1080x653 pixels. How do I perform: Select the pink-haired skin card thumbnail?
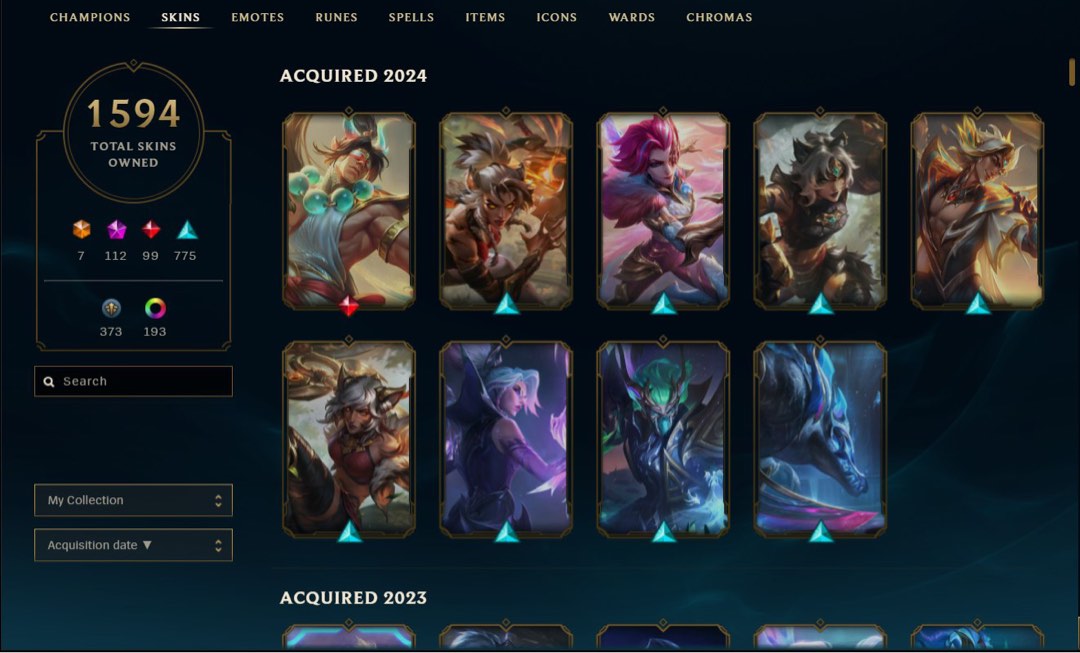[663, 210]
